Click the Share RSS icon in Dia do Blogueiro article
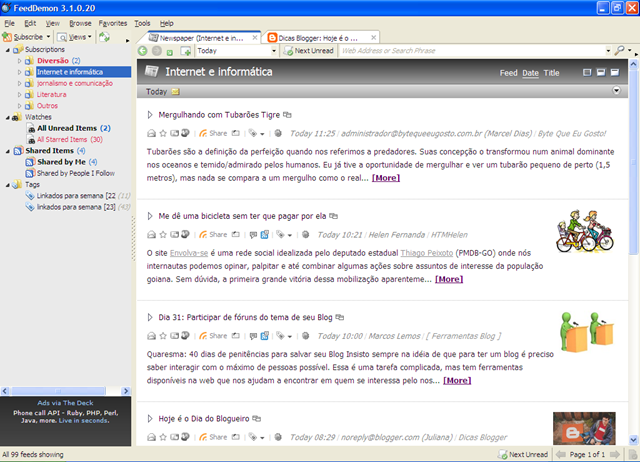640x462 pixels. (203, 437)
